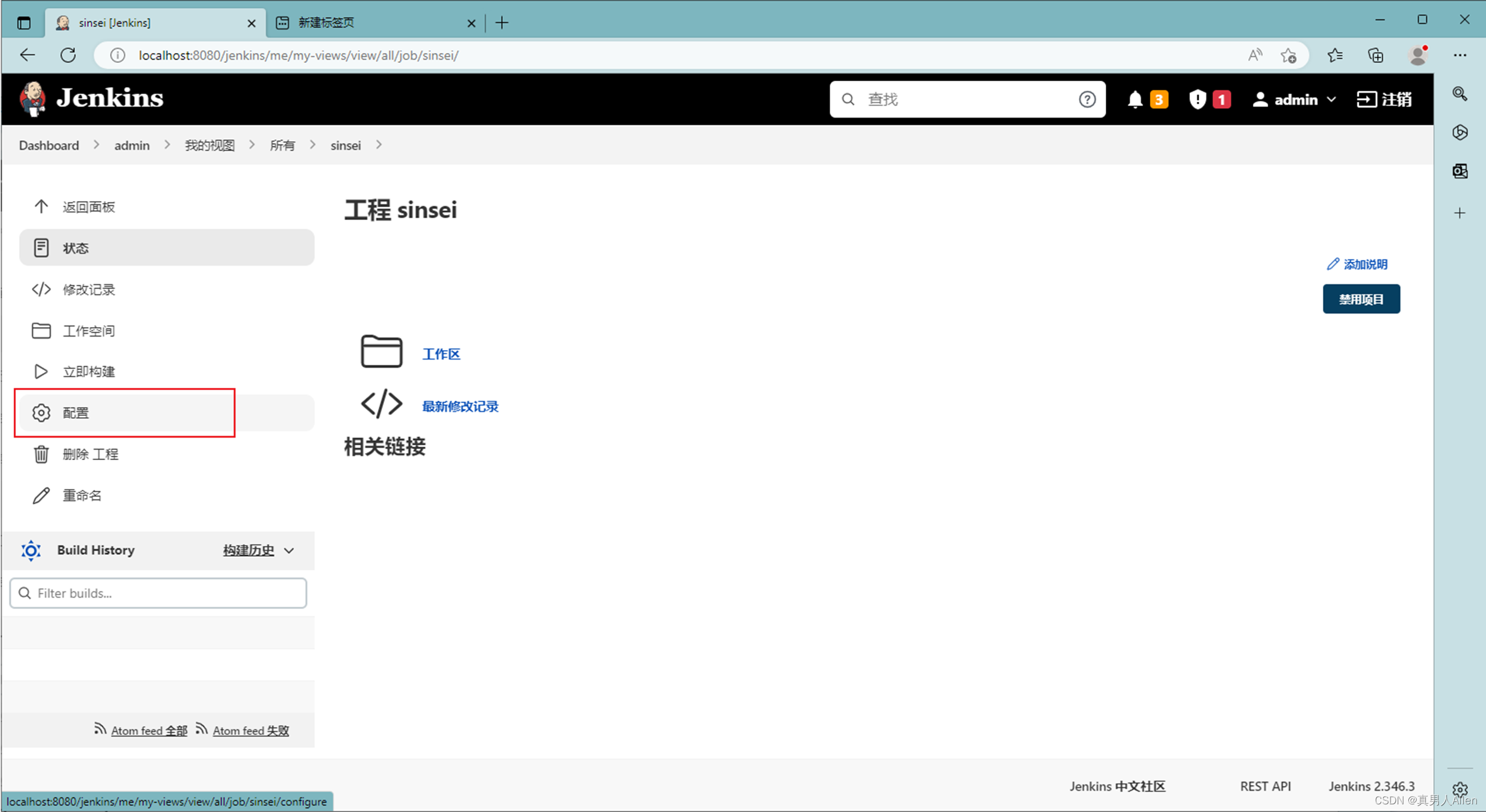Image resolution: width=1486 pixels, height=812 pixels.
Task: Open the browser favorites list icon
Action: click(x=1335, y=55)
